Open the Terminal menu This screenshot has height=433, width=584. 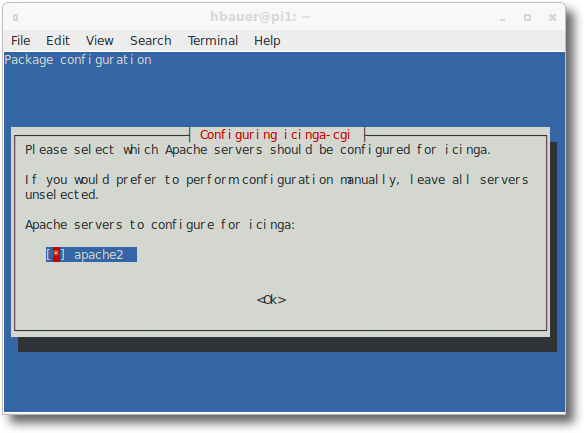tap(213, 40)
